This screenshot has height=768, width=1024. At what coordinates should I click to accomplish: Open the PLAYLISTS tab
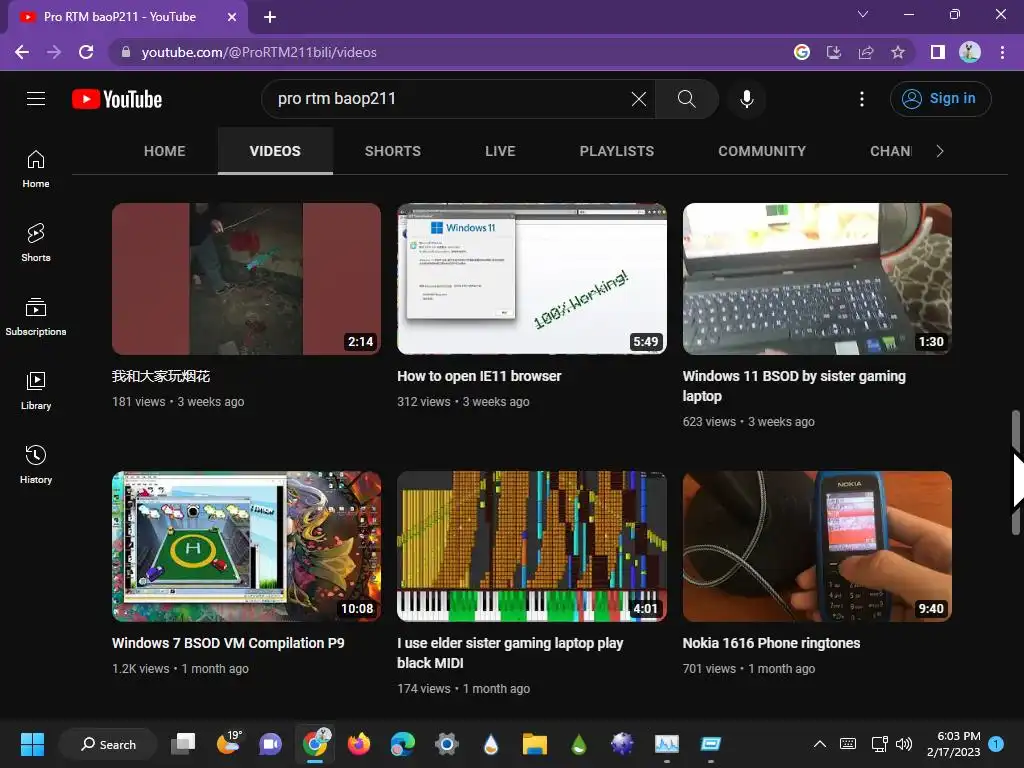[x=616, y=151]
